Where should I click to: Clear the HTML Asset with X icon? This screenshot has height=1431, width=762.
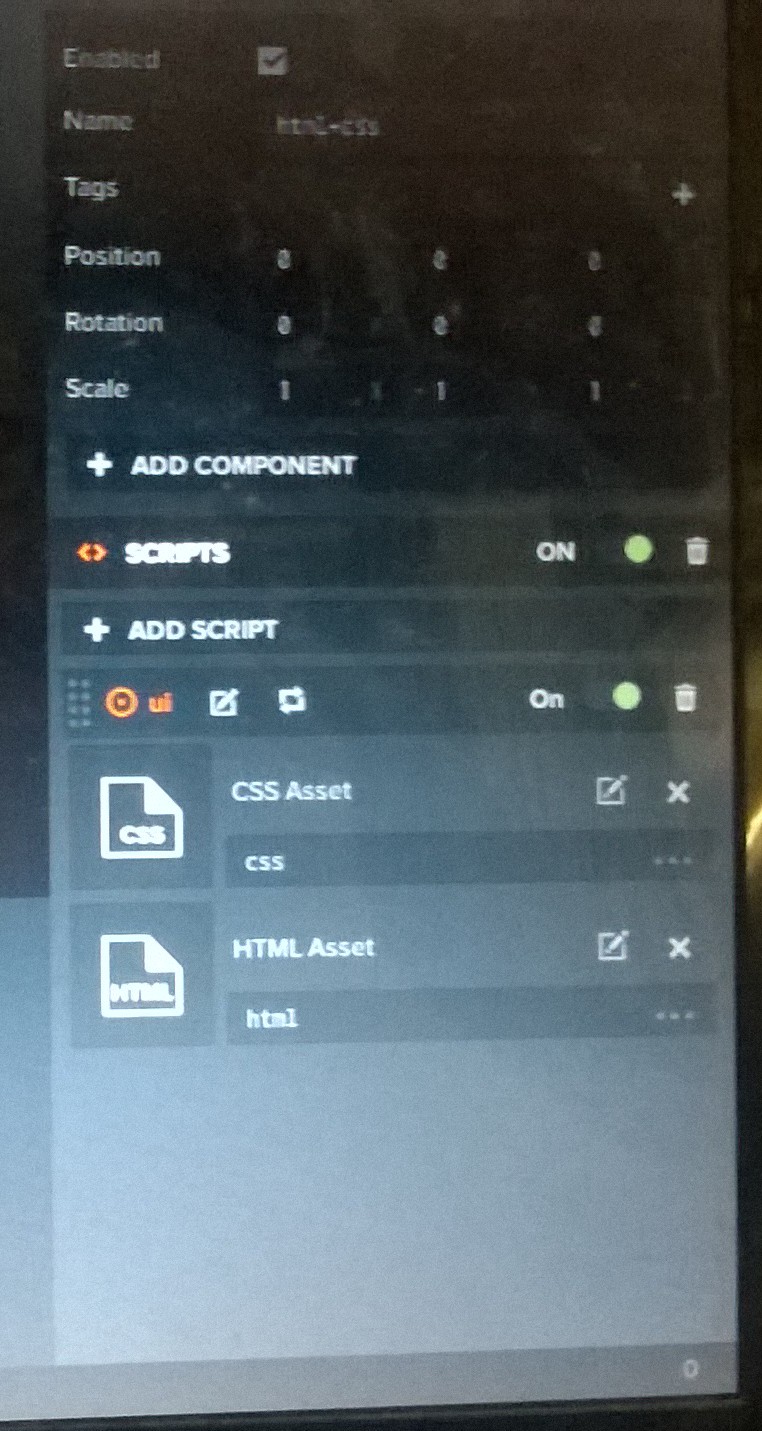click(x=679, y=947)
